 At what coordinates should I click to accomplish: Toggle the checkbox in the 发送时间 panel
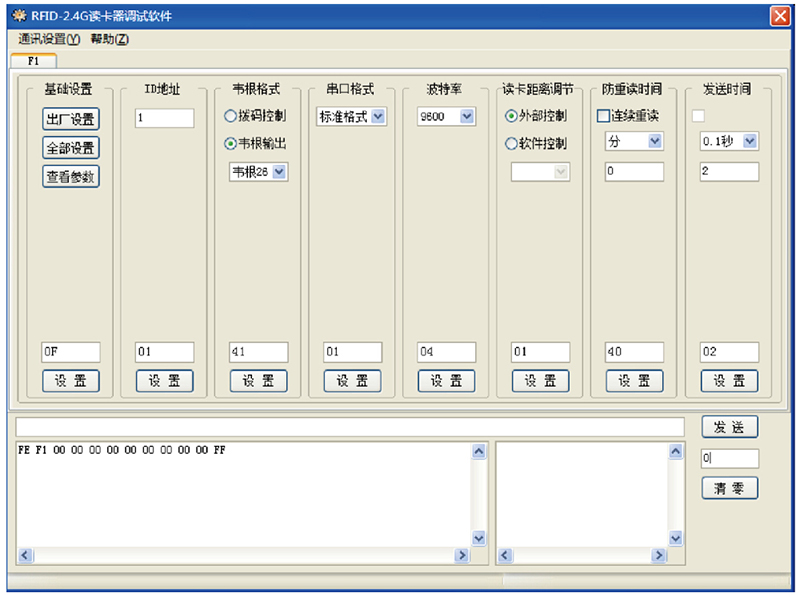tap(699, 116)
